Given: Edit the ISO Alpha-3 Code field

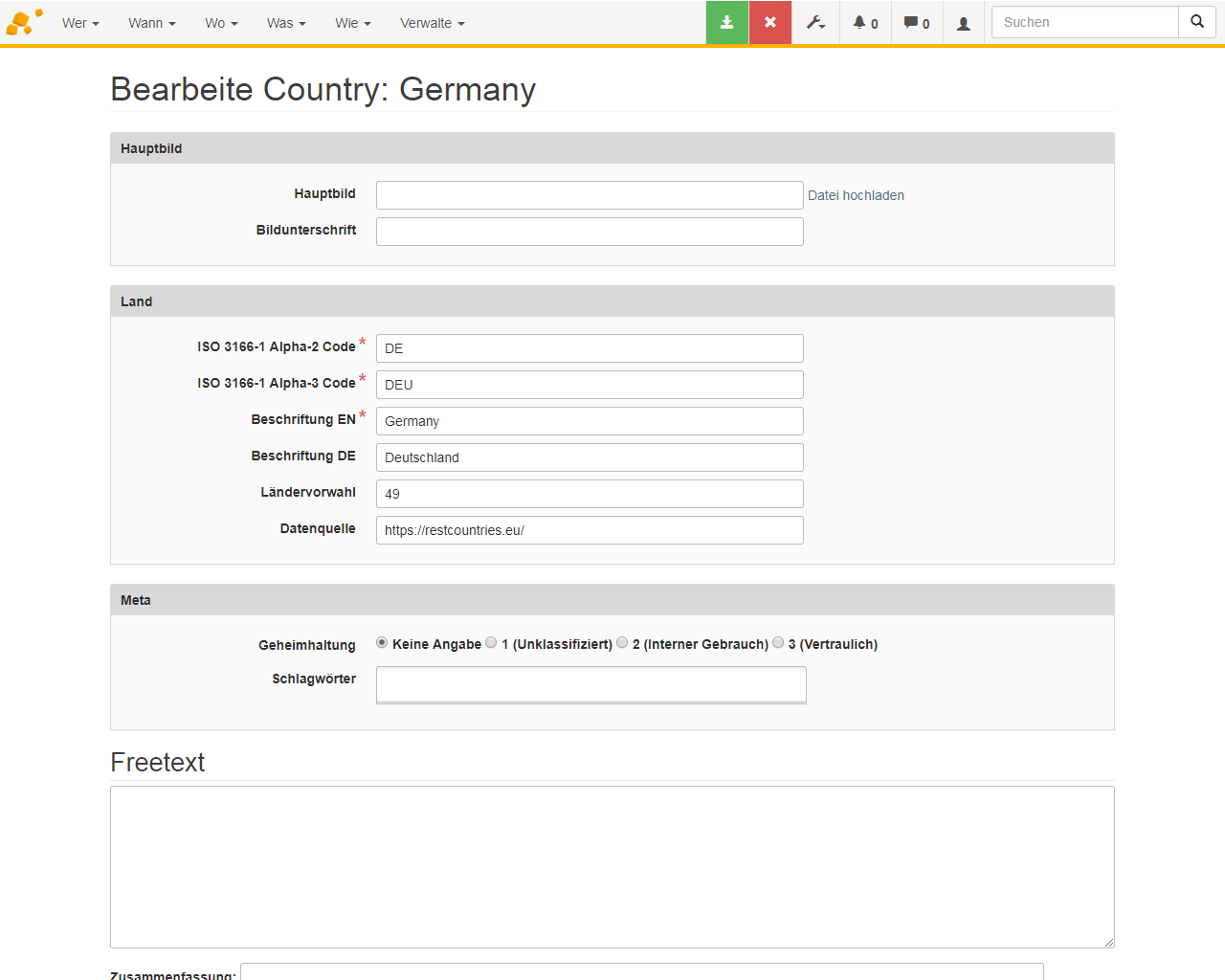Looking at the screenshot, I should [590, 385].
